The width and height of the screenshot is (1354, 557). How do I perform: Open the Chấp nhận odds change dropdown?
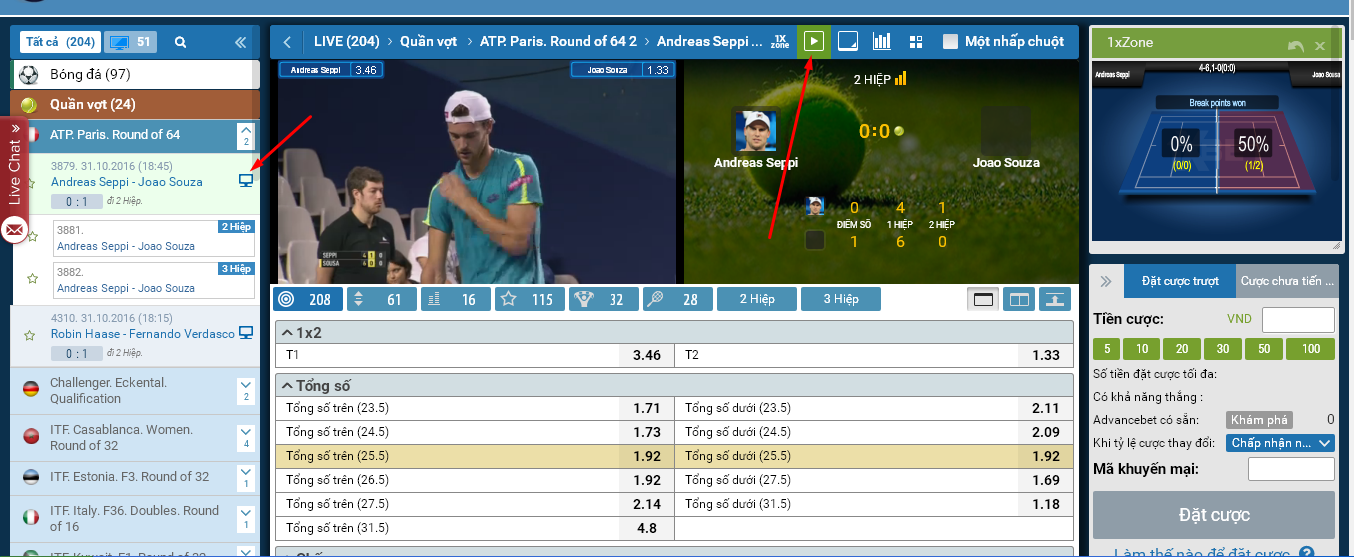click(1280, 443)
